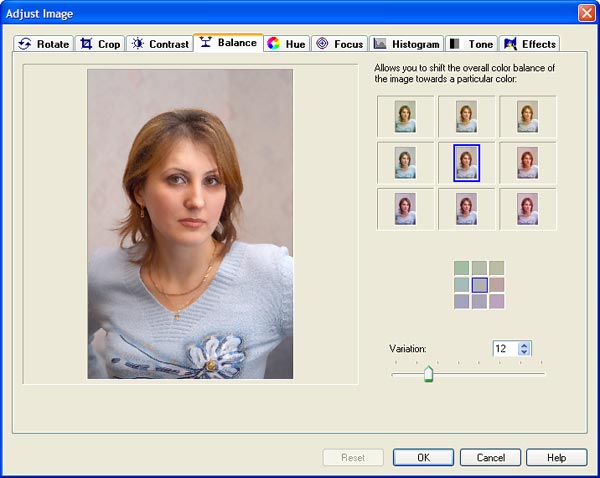
Task: Pick the middle-left teal color swatch
Action: 461,285
